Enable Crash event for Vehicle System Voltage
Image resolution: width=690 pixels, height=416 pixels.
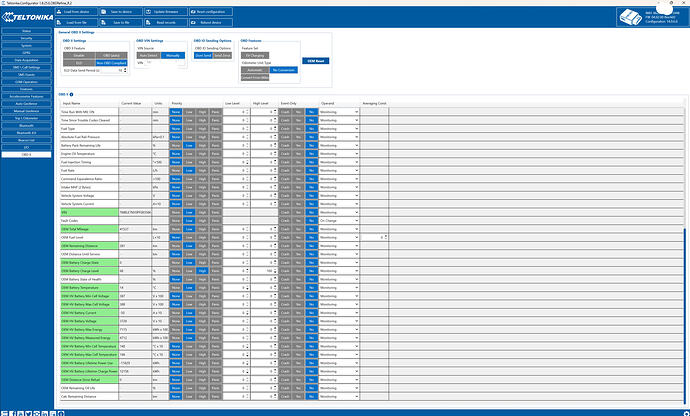pos(285,195)
